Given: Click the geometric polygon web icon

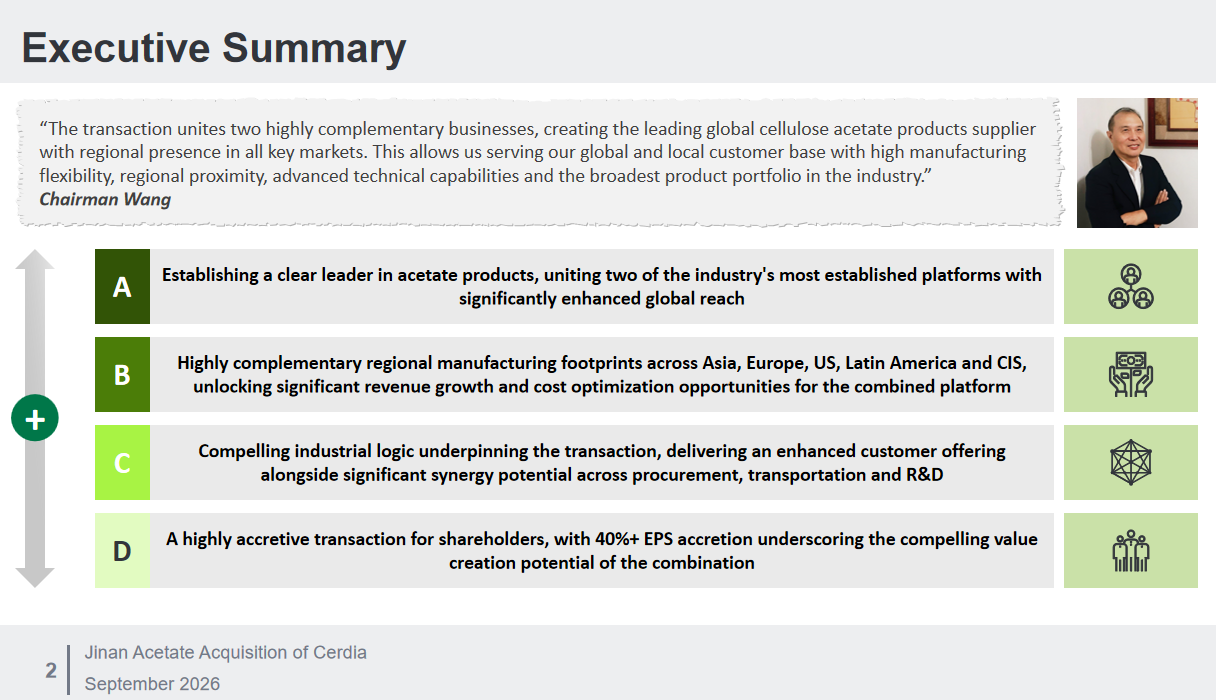Looking at the screenshot, I should (1131, 462).
